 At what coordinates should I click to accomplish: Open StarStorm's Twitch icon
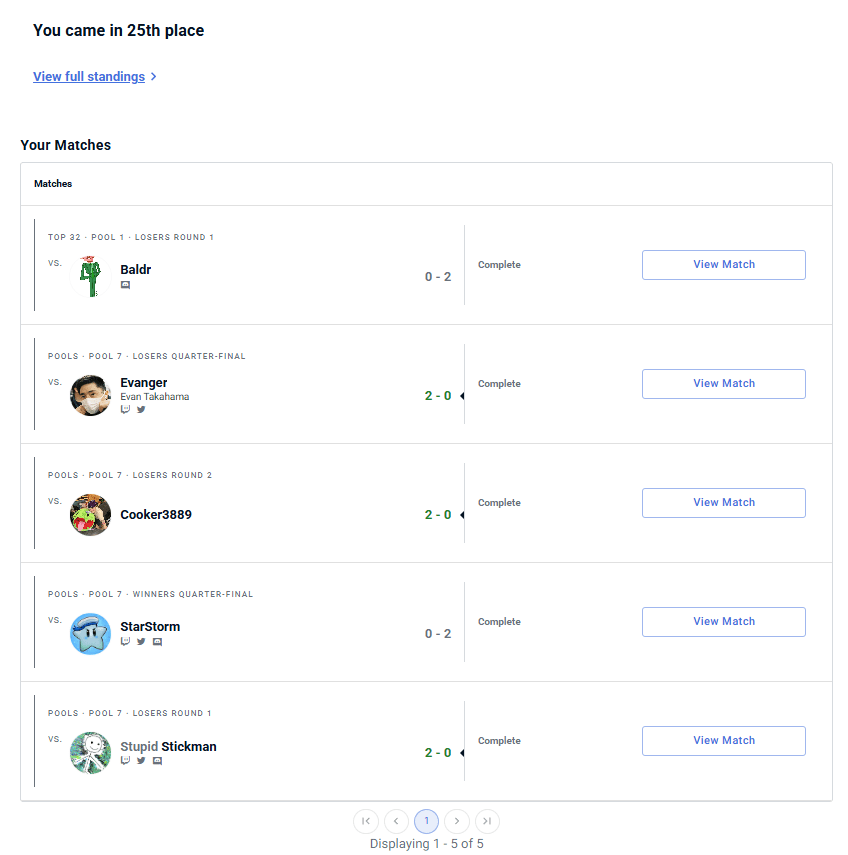click(x=125, y=642)
